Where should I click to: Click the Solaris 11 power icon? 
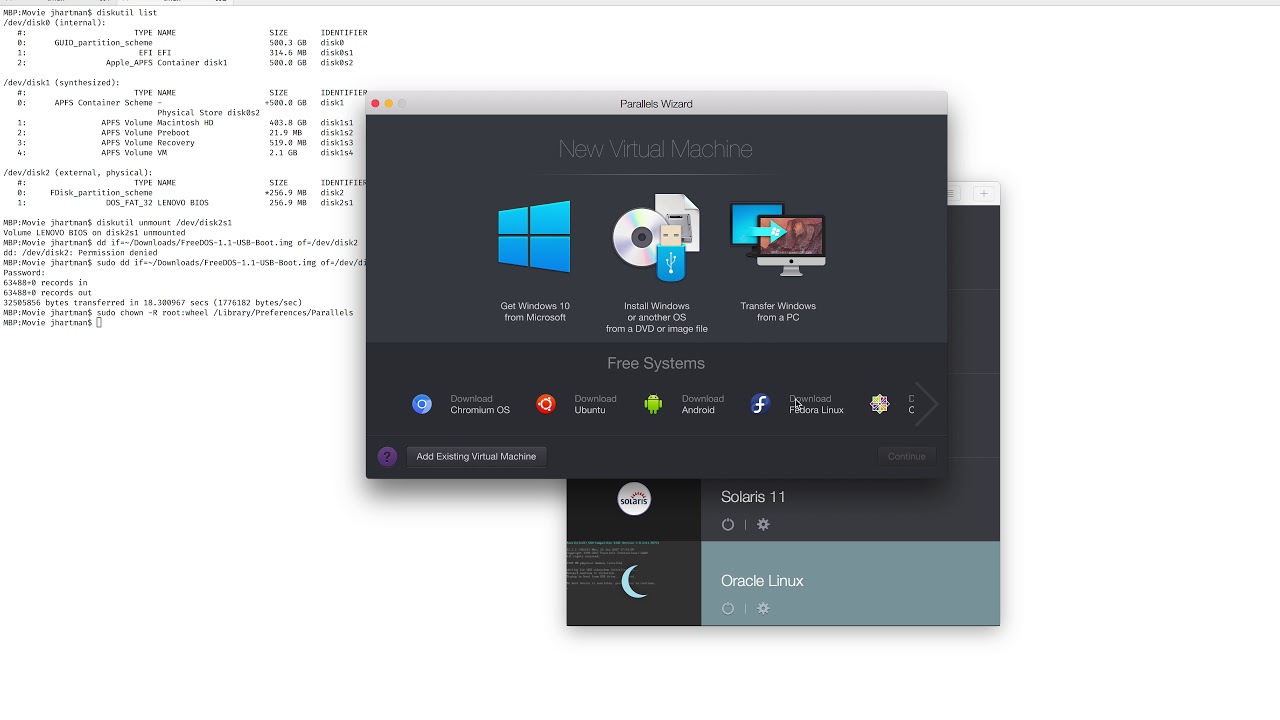click(x=728, y=524)
